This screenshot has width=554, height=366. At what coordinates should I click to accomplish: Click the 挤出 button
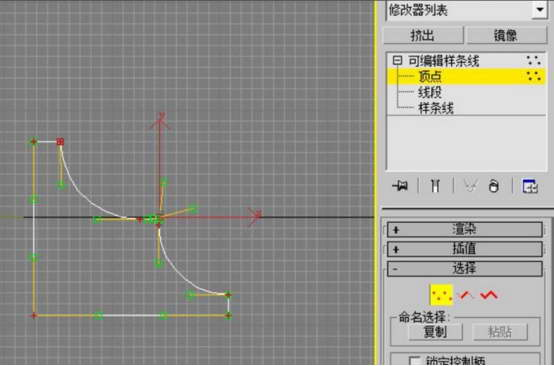(423, 35)
